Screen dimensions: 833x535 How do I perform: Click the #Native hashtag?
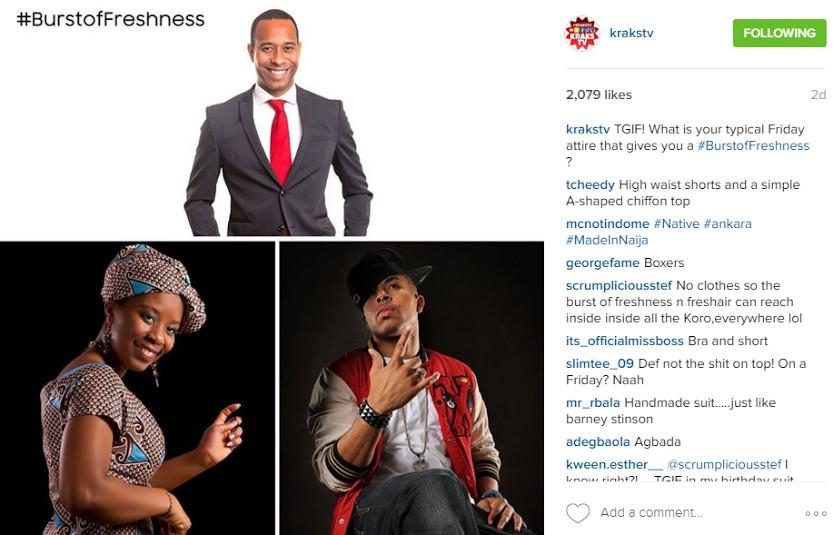[x=676, y=224]
